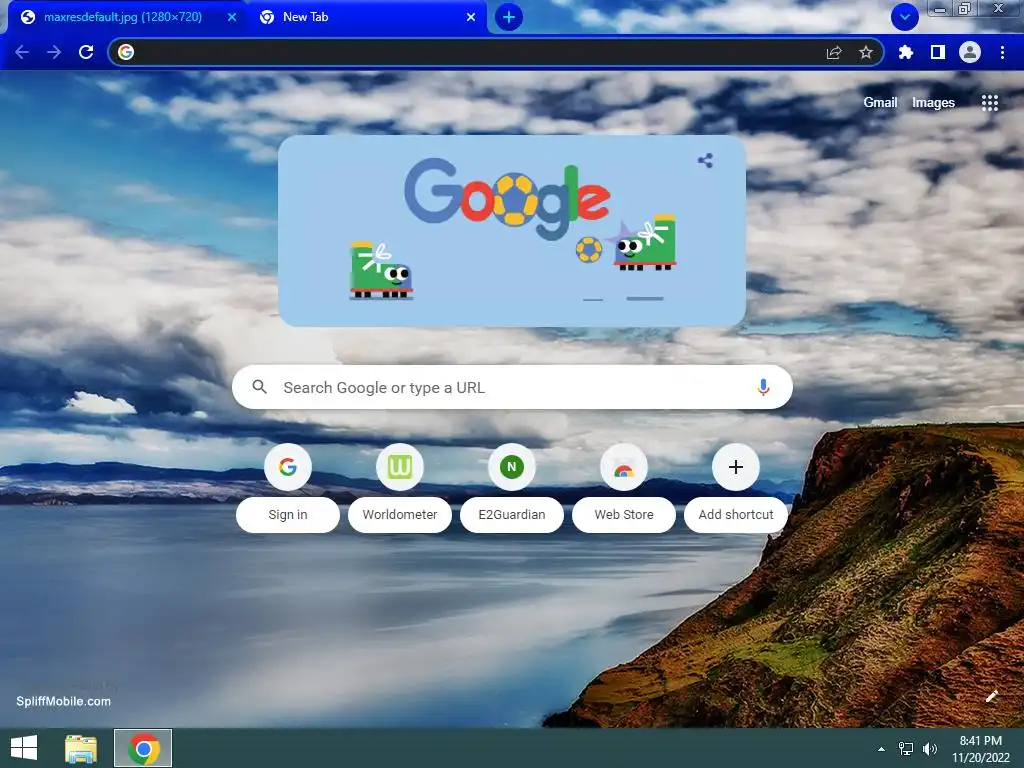This screenshot has width=1024, height=768.
Task: Open the Google apps grid
Action: (x=990, y=103)
